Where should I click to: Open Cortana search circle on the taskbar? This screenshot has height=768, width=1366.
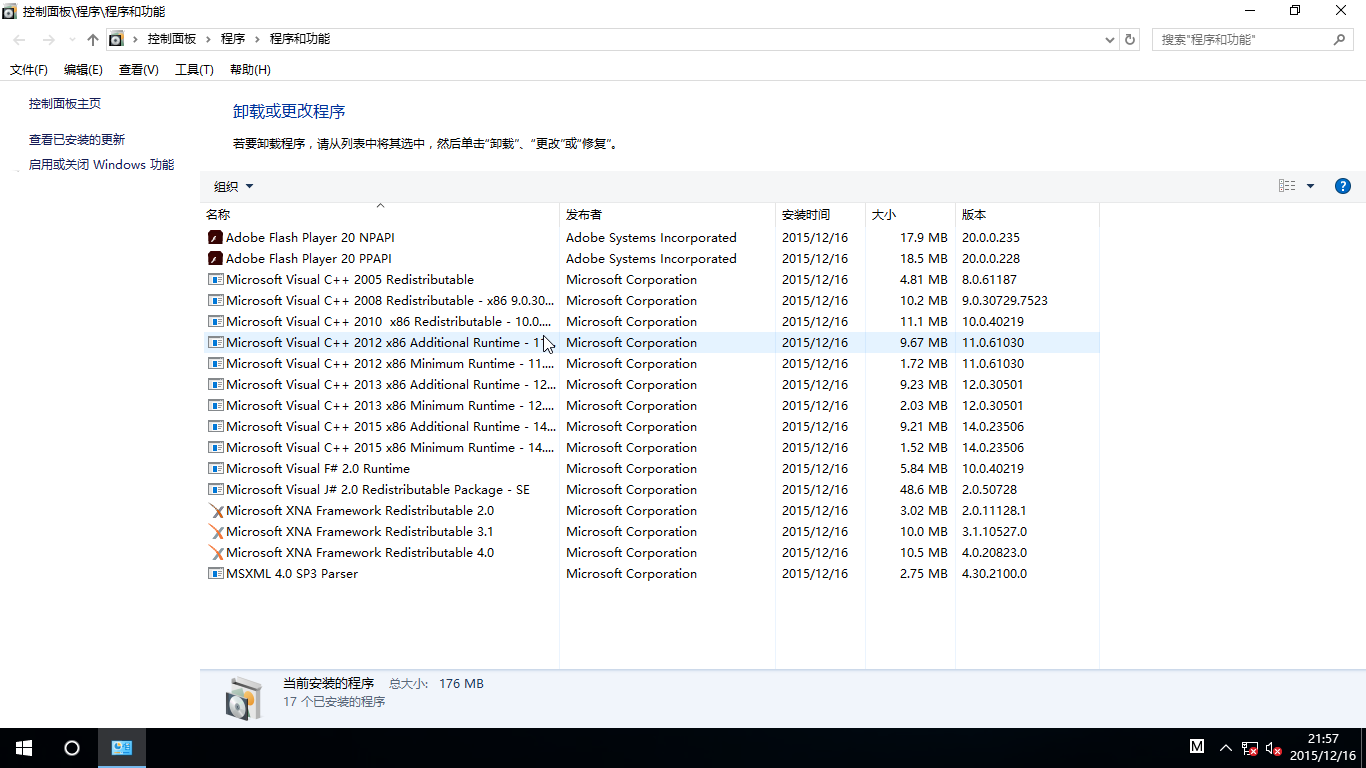coord(69,748)
